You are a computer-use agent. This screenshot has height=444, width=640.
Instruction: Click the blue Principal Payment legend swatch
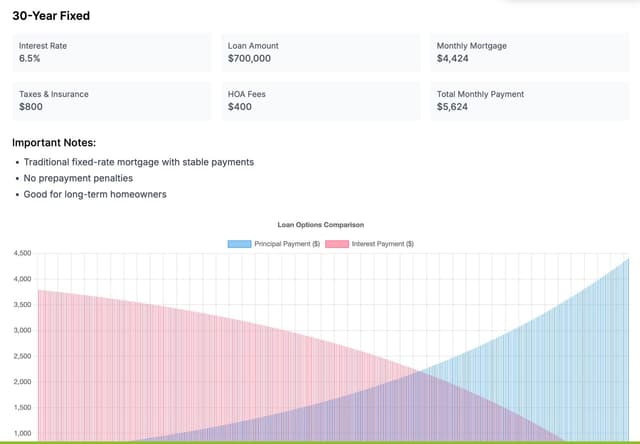click(239, 244)
